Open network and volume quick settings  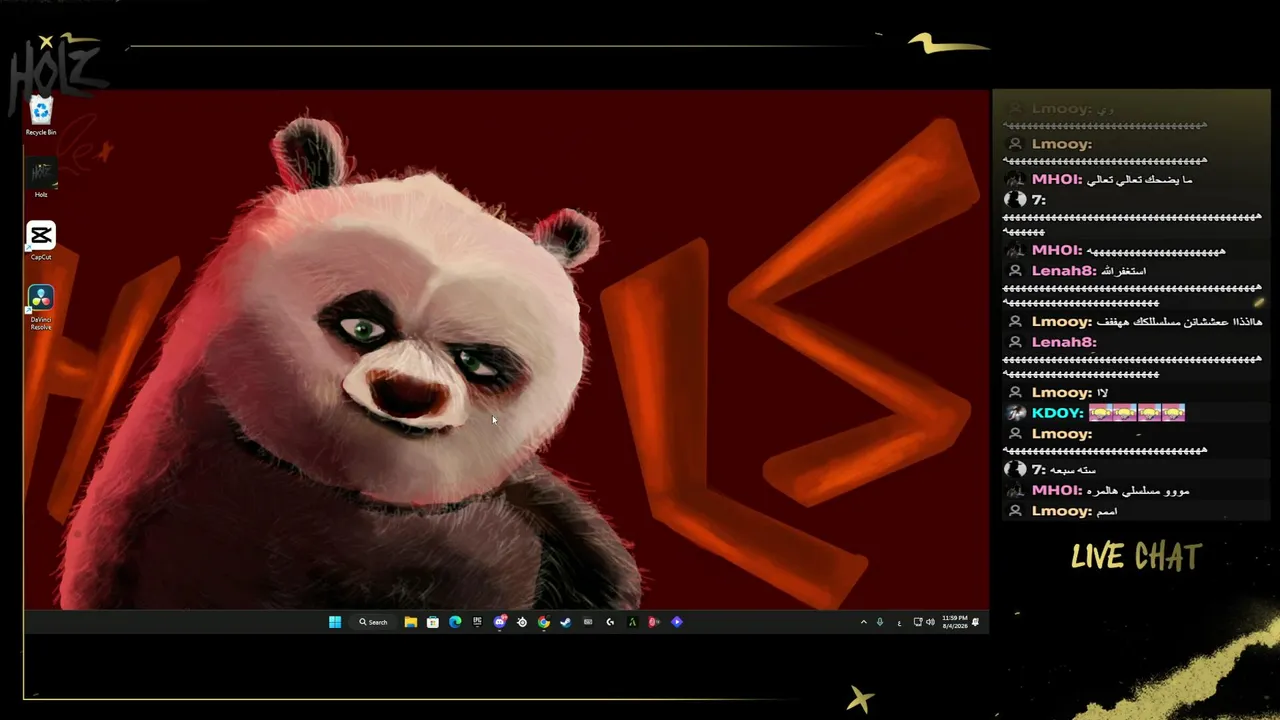click(924, 622)
